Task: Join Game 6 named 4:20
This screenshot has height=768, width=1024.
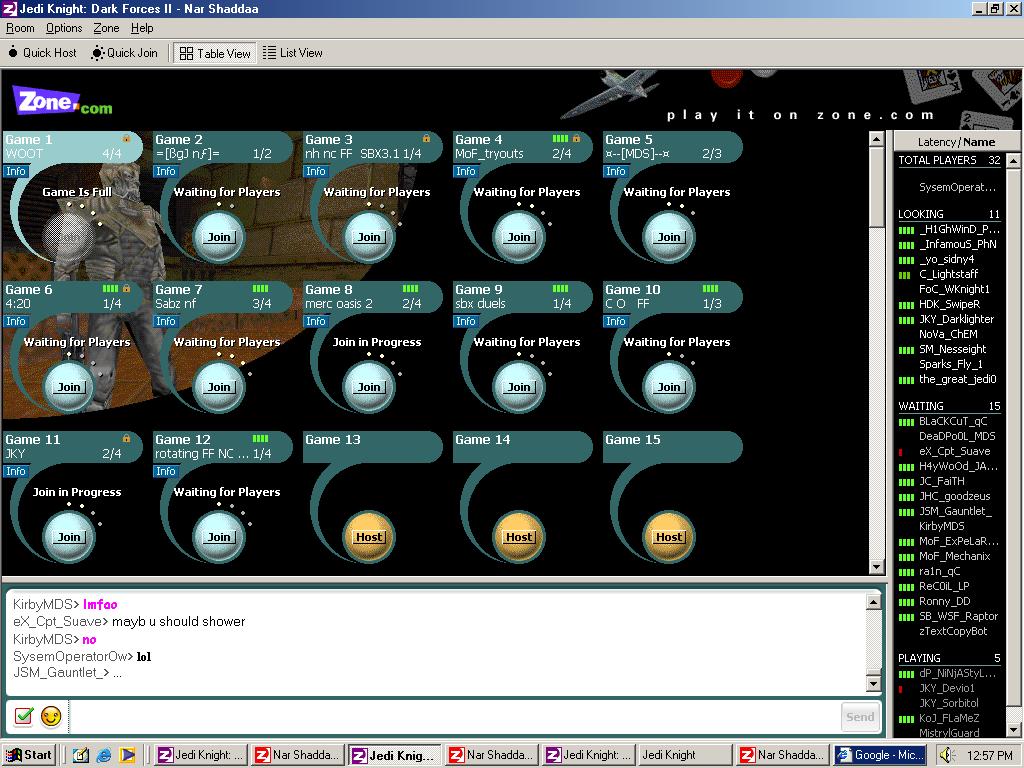Action: pyautogui.click(x=69, y=387)
